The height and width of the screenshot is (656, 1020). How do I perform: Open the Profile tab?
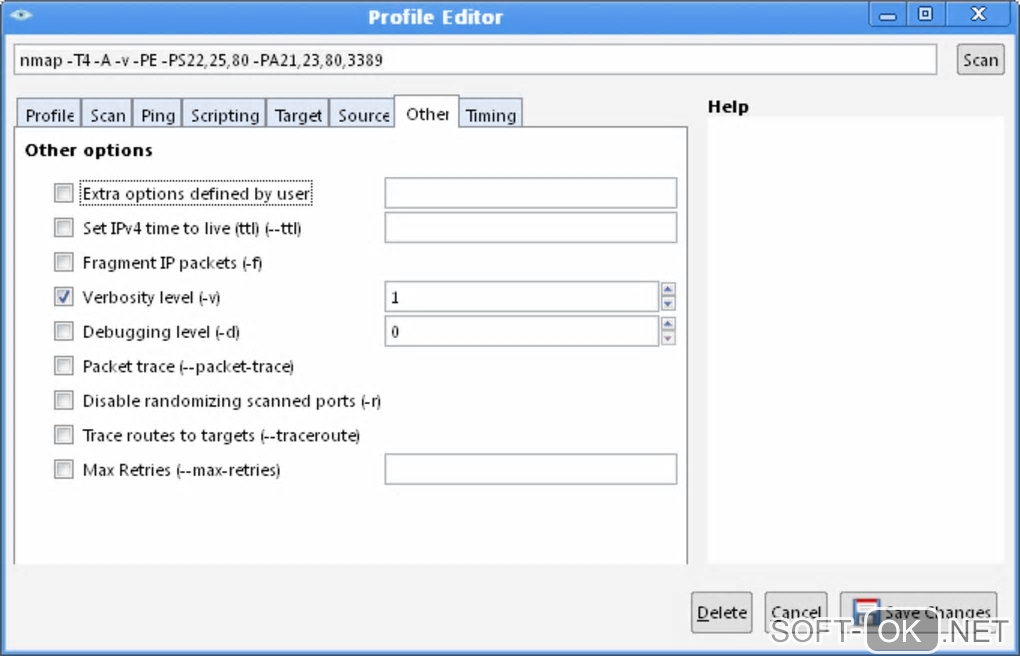click(49, 115)
